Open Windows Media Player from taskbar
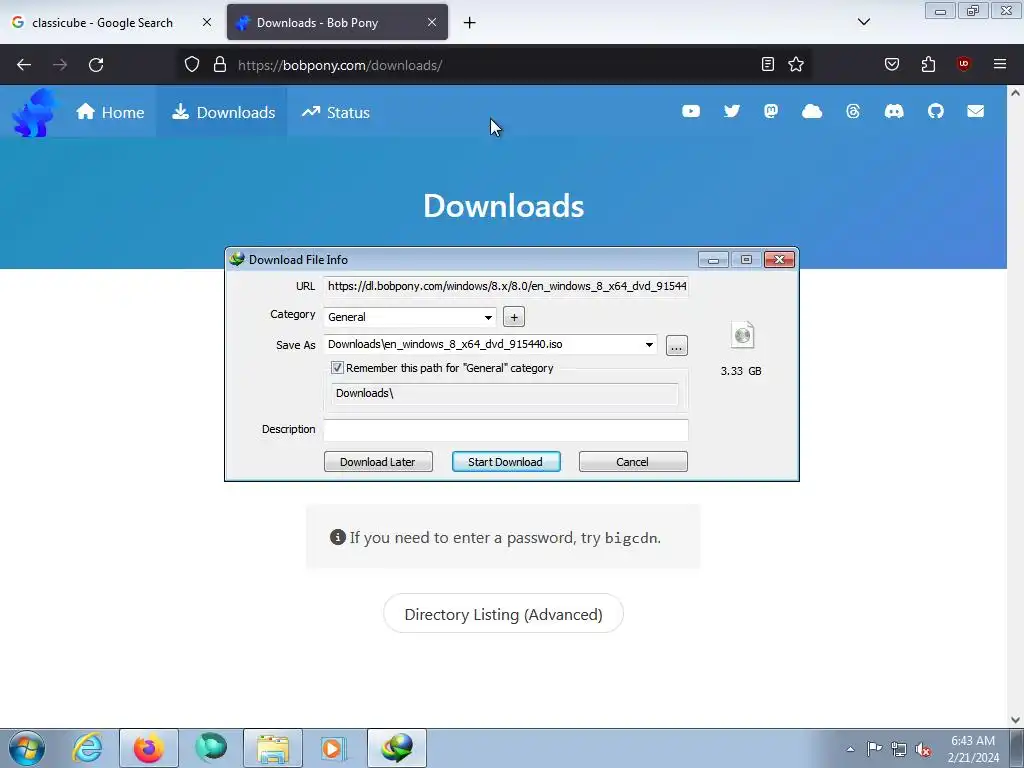 [332, 748]
